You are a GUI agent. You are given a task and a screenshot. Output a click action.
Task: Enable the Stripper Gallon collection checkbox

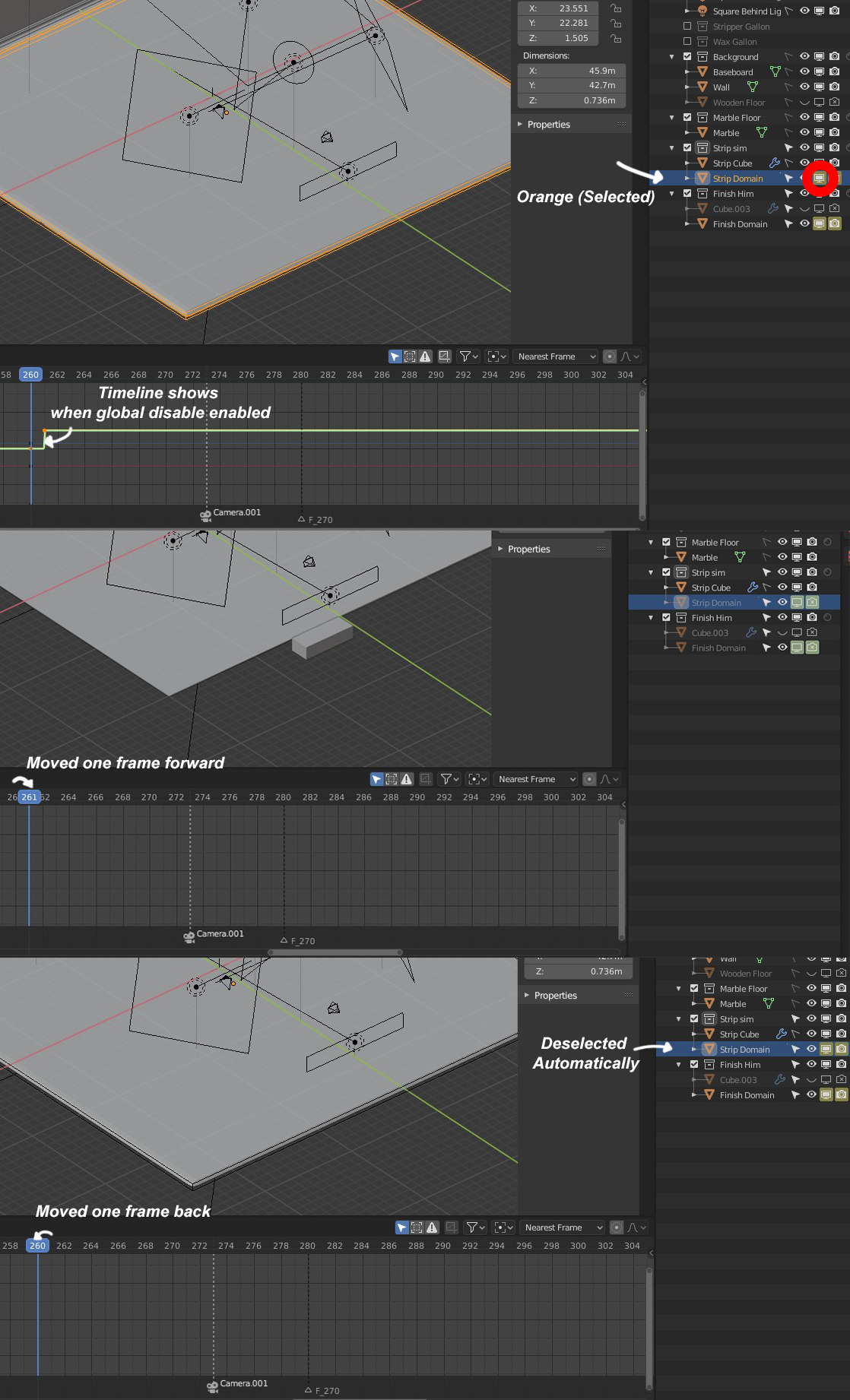687,27
